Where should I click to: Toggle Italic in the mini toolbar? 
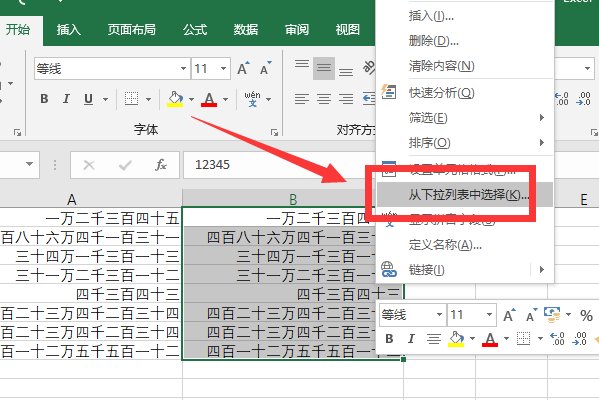(x=411, y=338)
